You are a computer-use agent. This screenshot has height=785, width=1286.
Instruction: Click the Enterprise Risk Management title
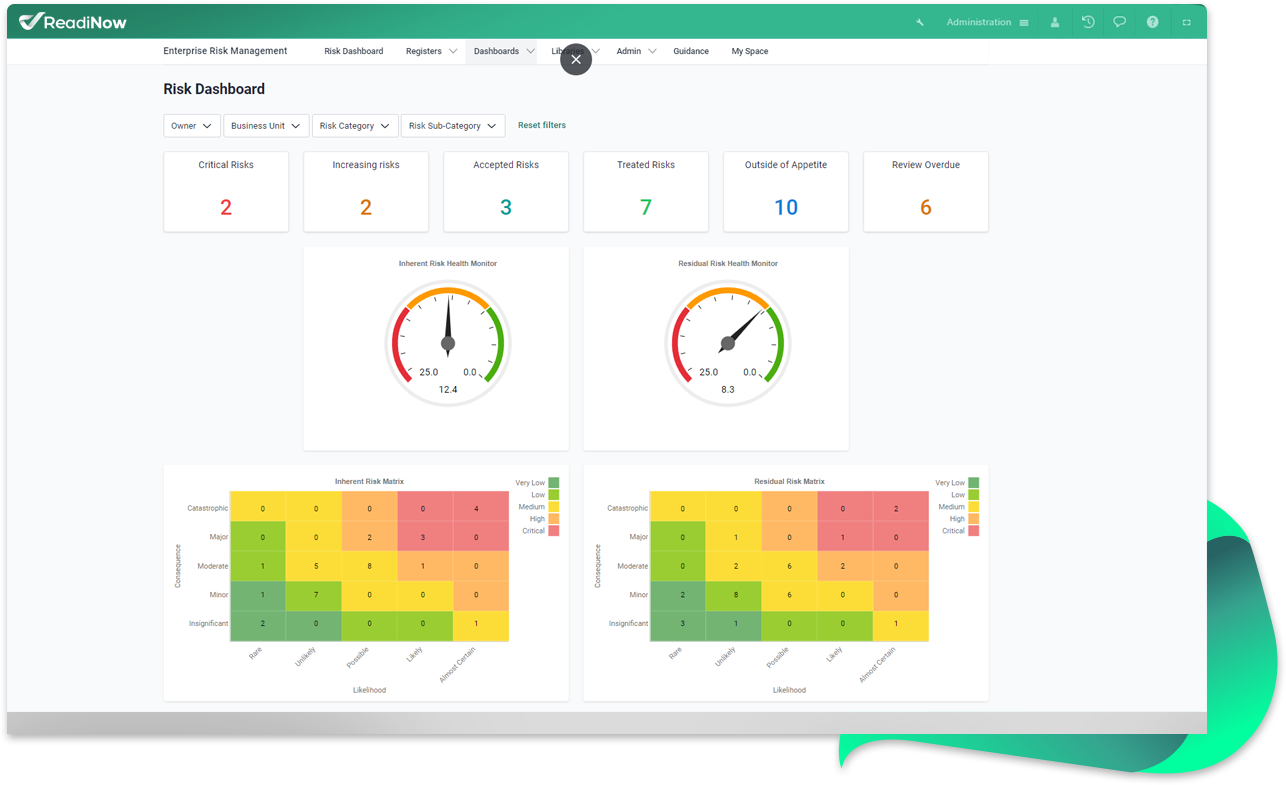click(225, 51)
